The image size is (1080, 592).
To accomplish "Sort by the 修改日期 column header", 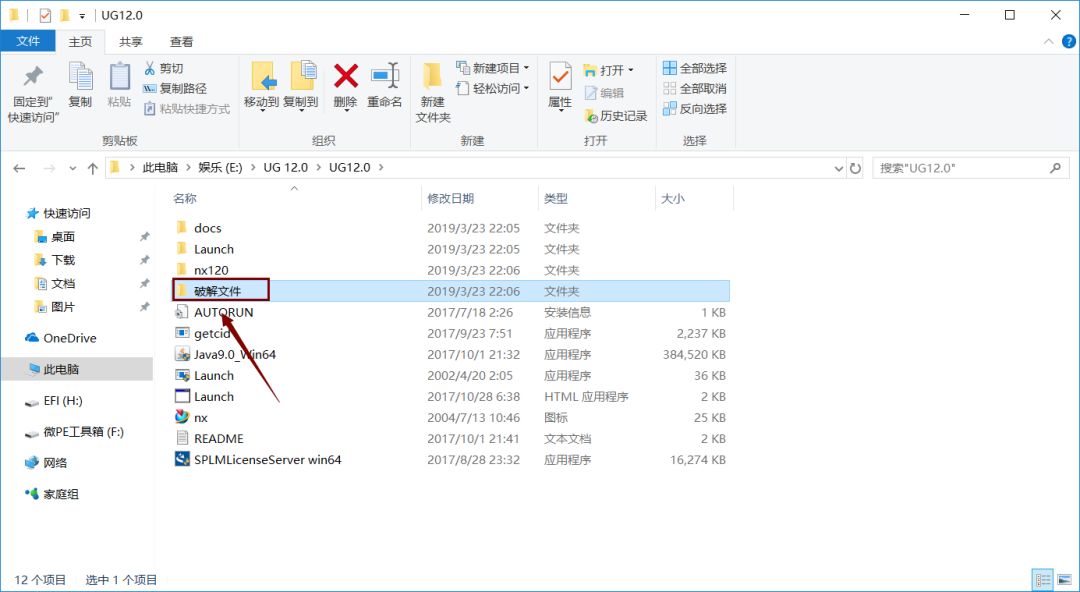I will [x=450, y=198].
